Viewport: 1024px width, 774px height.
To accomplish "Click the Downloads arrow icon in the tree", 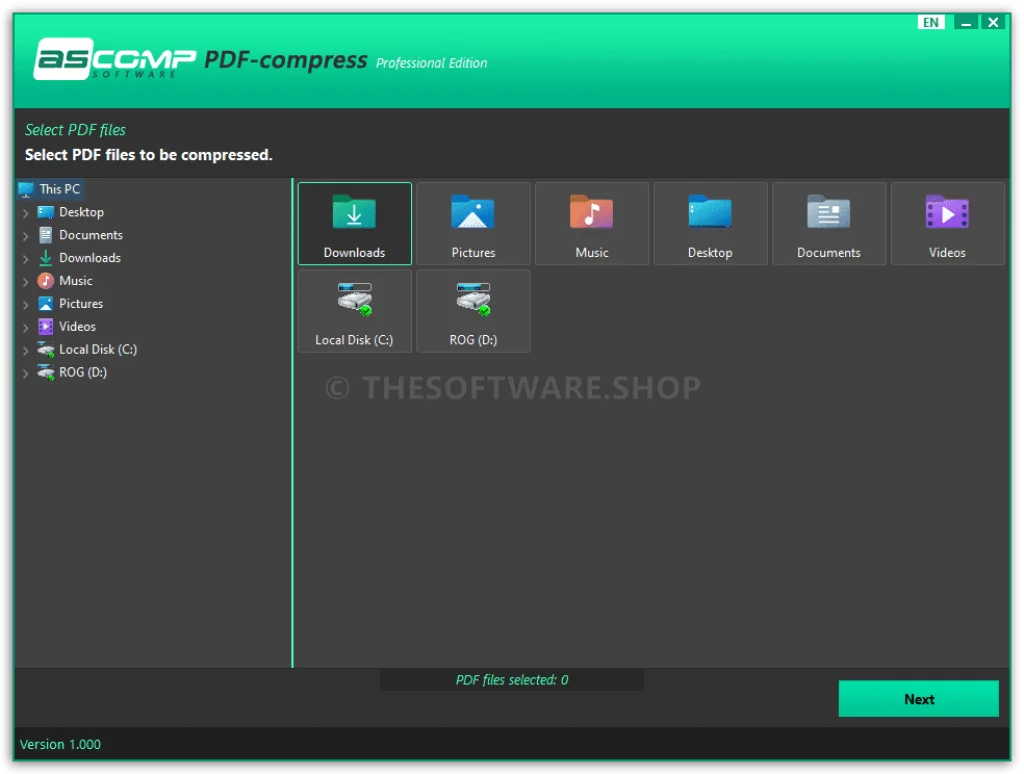I will 46,258.
